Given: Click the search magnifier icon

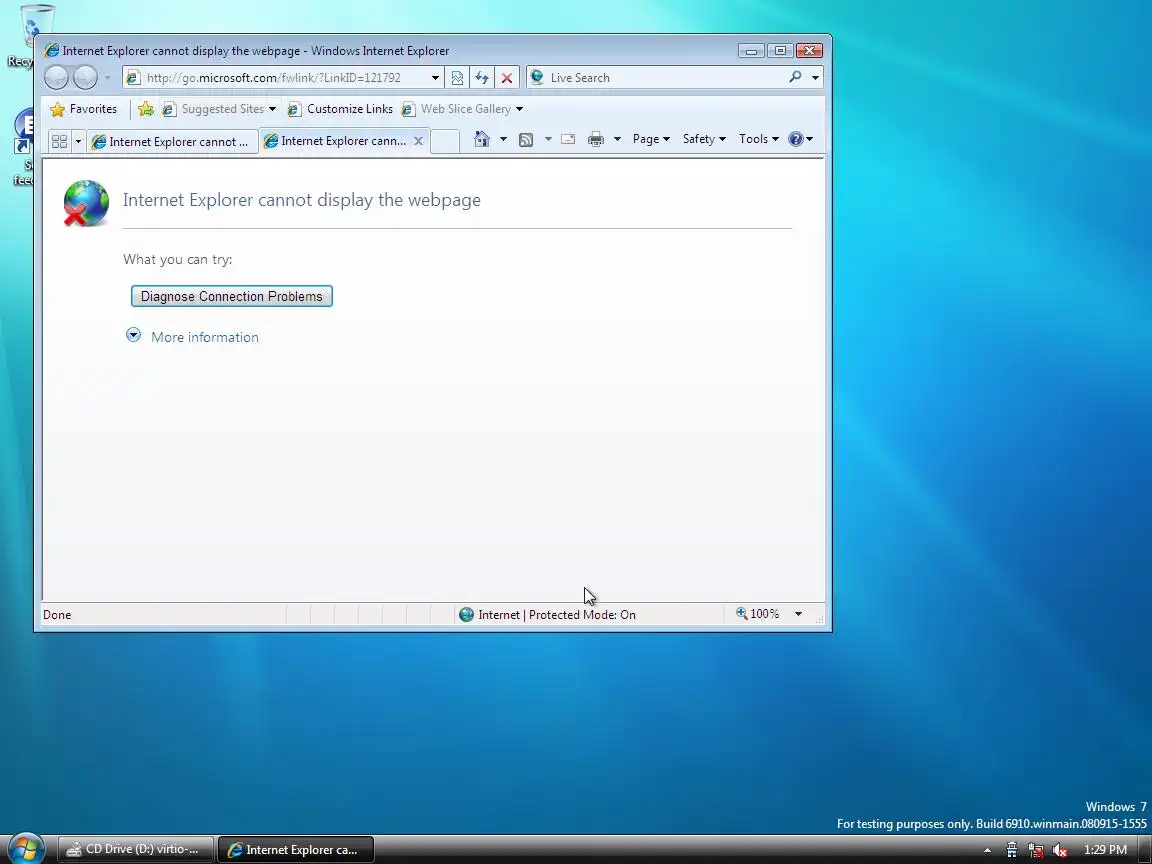Looking at the screenshot, I should point(795,76).
